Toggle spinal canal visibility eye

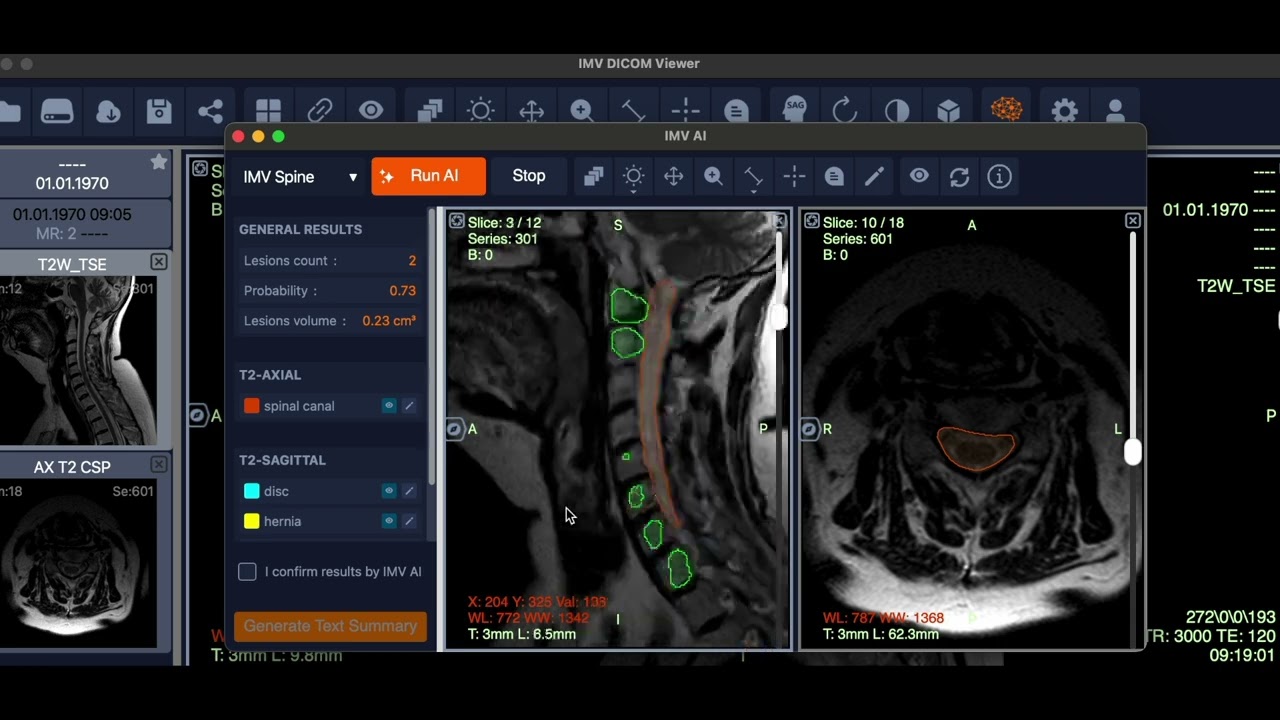pyautogui.click(x=389, y=406)
